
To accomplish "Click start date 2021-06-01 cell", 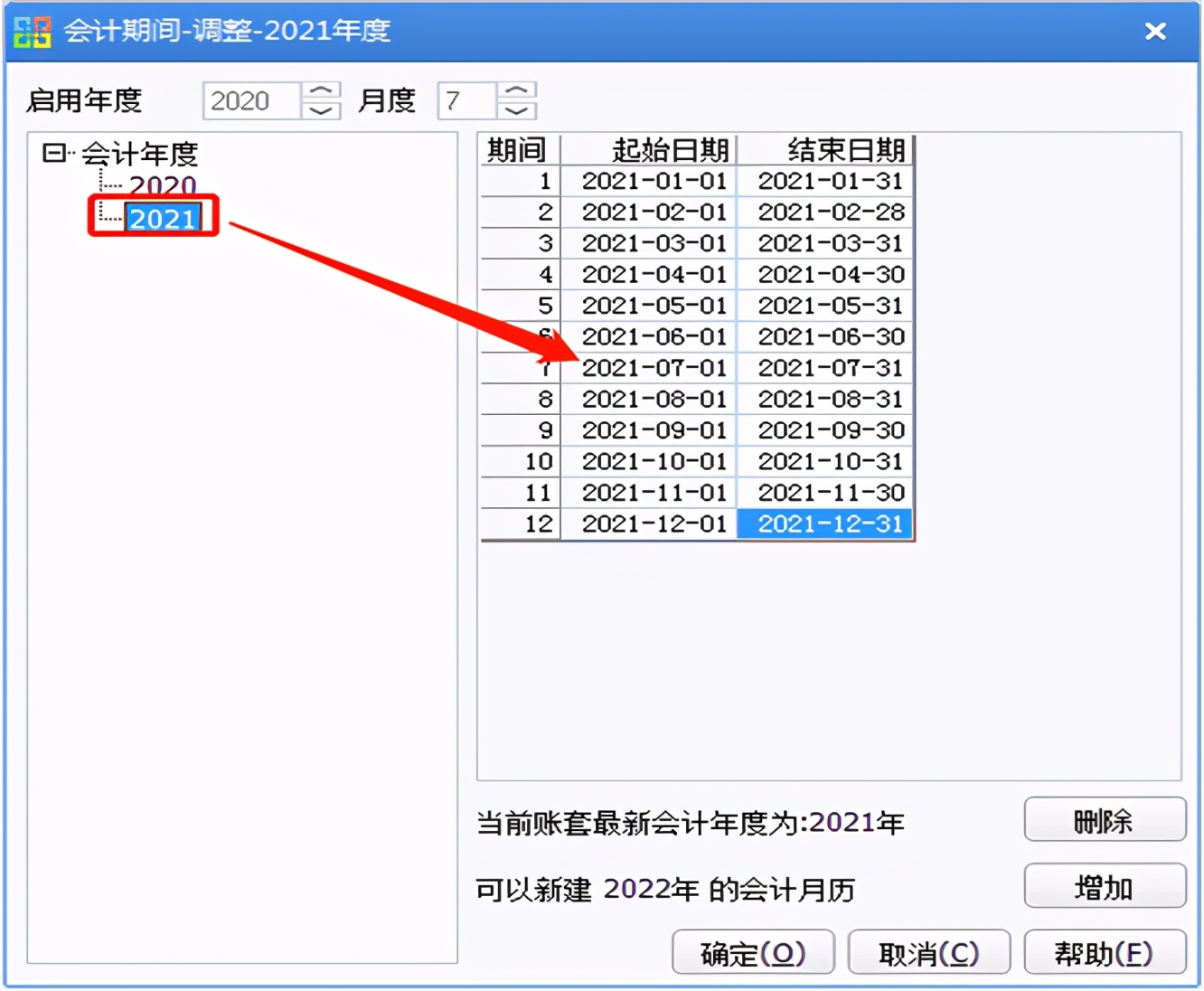I will click(649, 336).
